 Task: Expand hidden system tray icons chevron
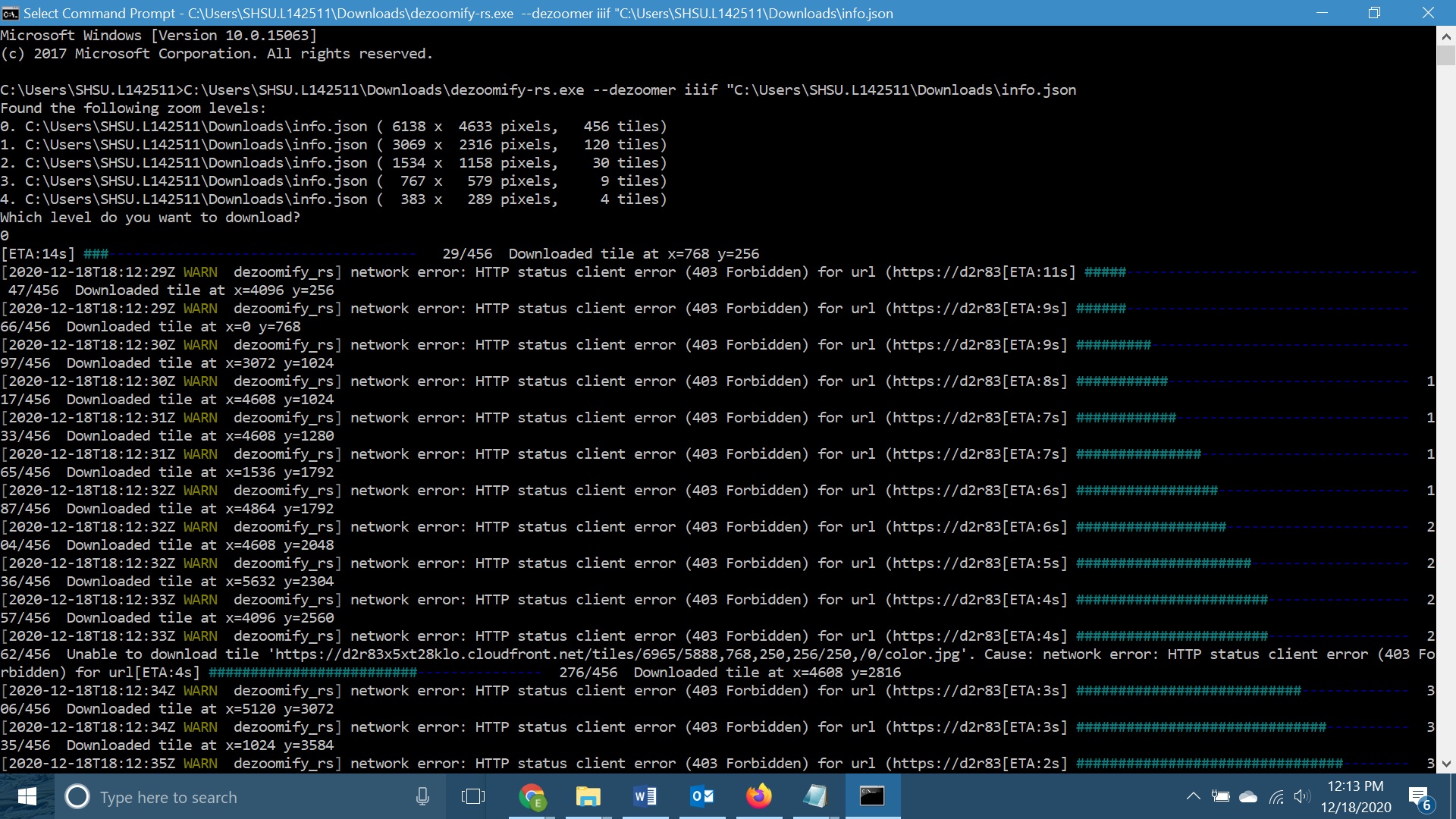tap(1193, 796)
